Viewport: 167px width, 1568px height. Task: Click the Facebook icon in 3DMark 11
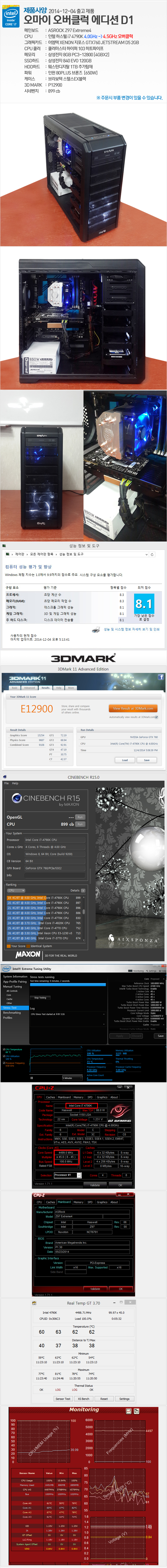161,676
